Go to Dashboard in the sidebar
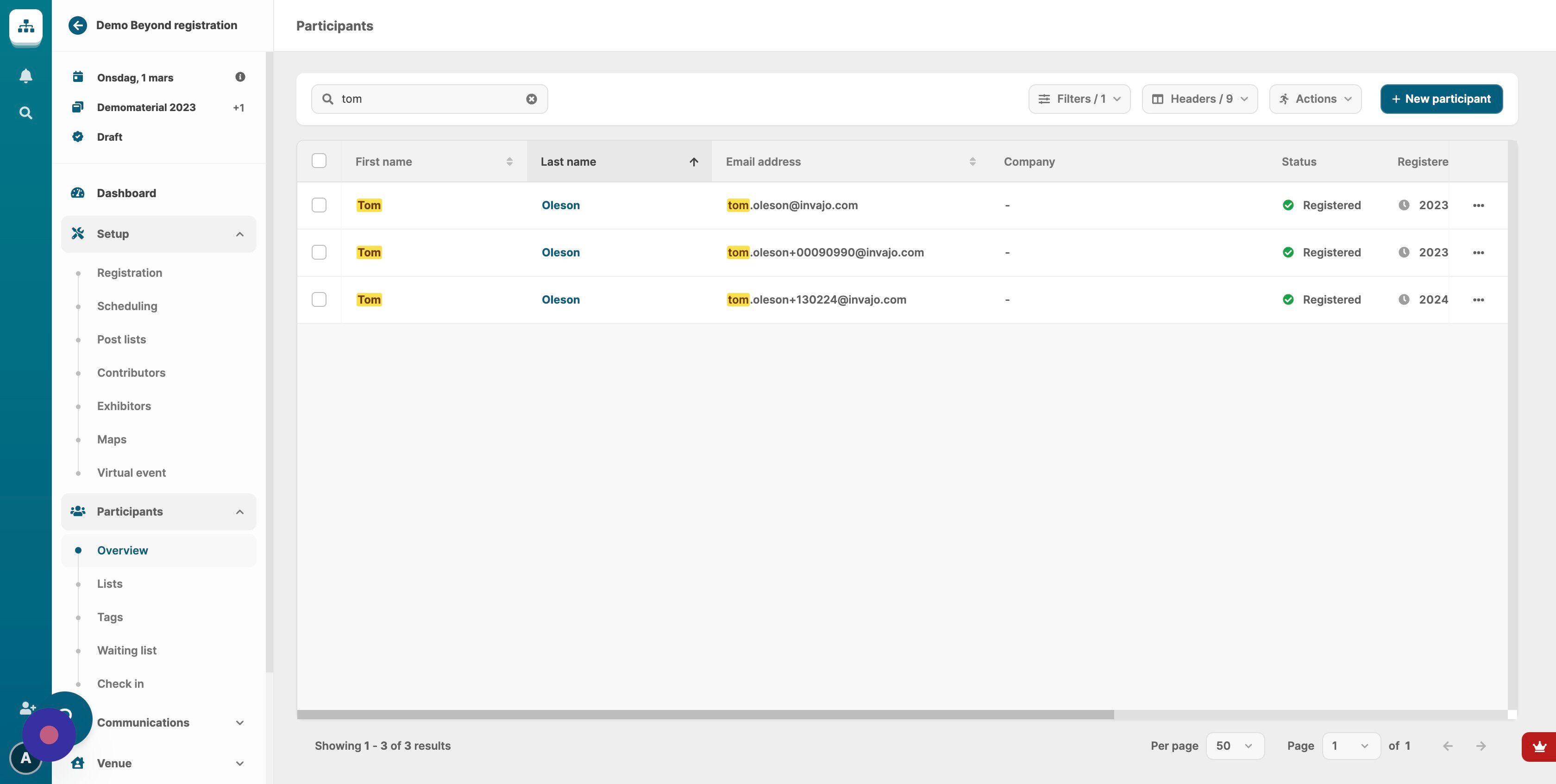Viewport: 1556px width, 784px height. 126,193
